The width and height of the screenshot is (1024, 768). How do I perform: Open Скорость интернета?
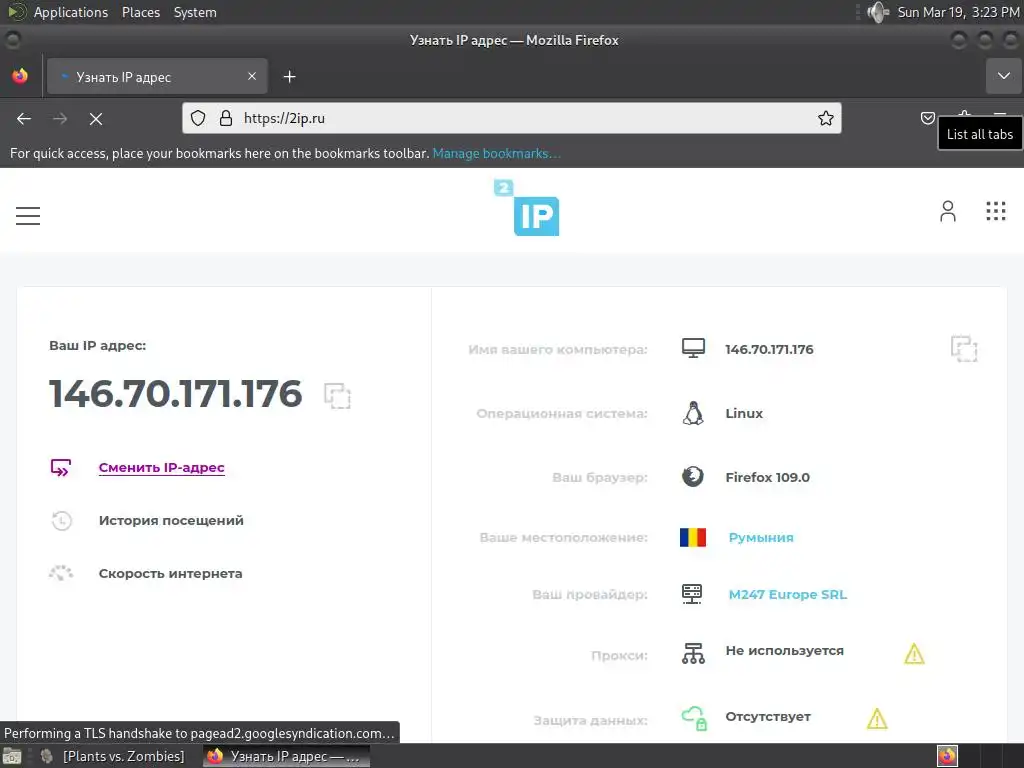(x=170, y=573)
